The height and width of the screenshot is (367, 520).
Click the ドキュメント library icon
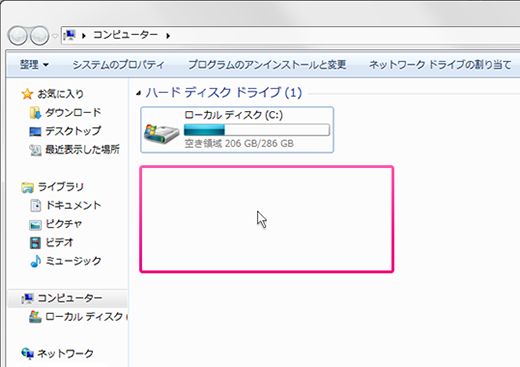(35, 205)
